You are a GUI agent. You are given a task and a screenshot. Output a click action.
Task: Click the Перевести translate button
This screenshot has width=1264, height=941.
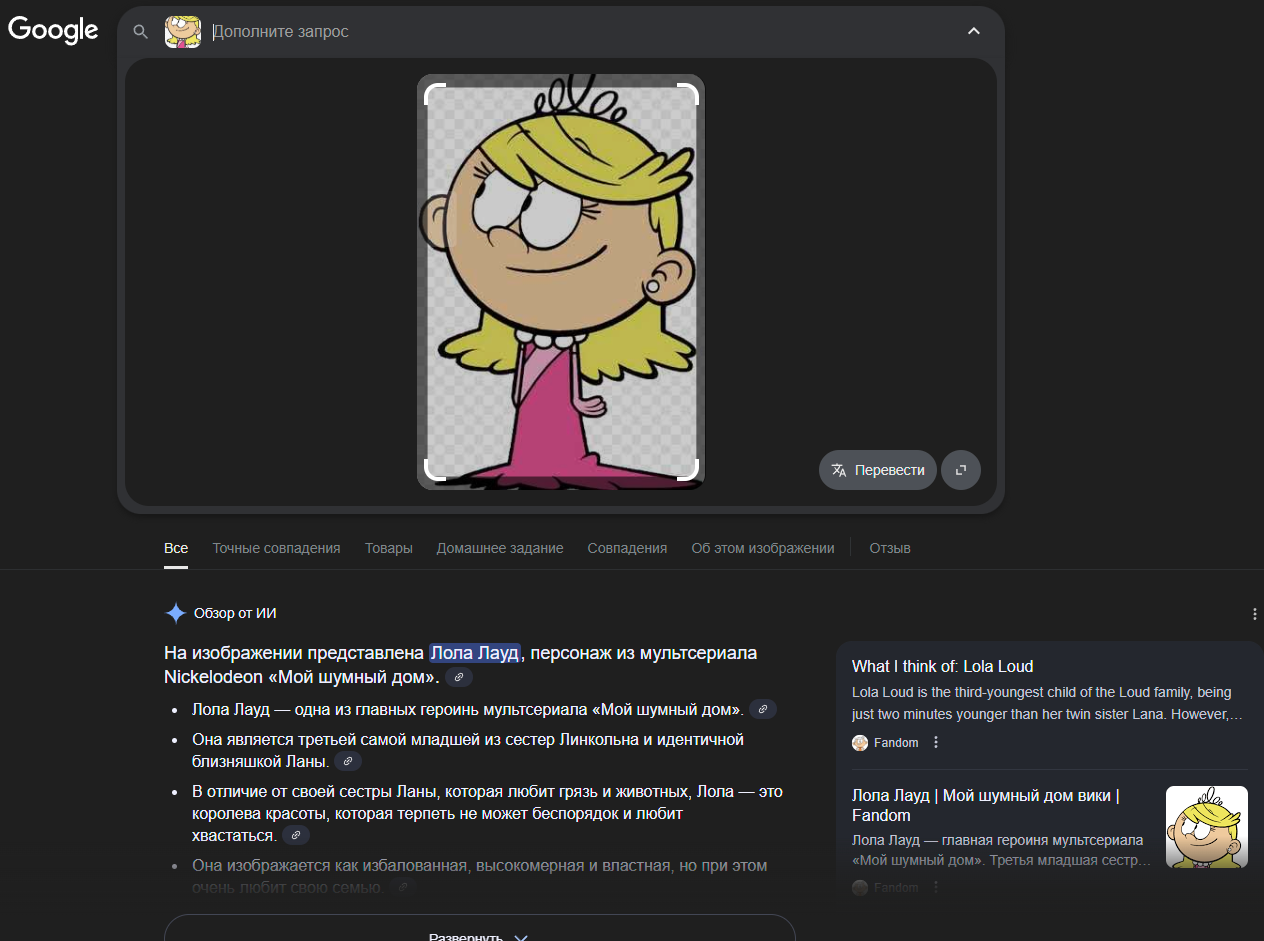(x=878, y=470)
